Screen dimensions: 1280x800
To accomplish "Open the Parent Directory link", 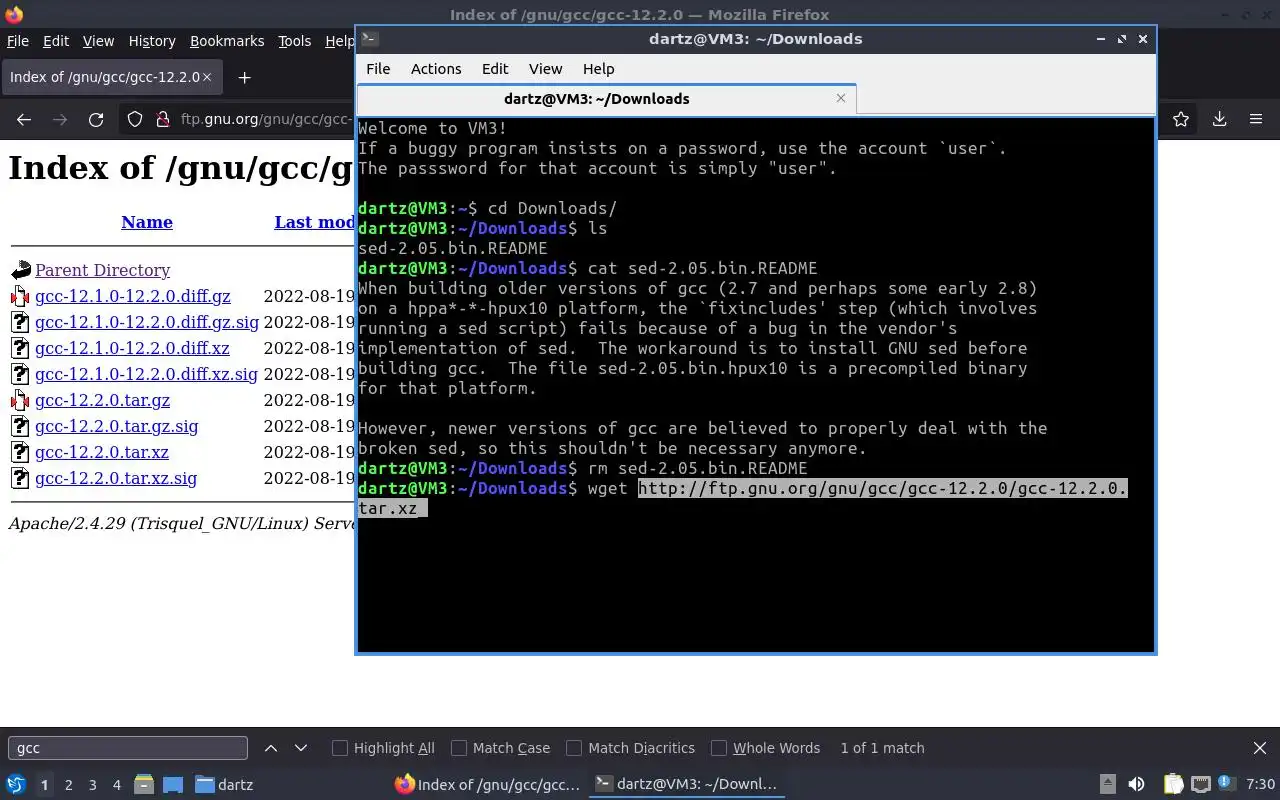I will point(102,270).
